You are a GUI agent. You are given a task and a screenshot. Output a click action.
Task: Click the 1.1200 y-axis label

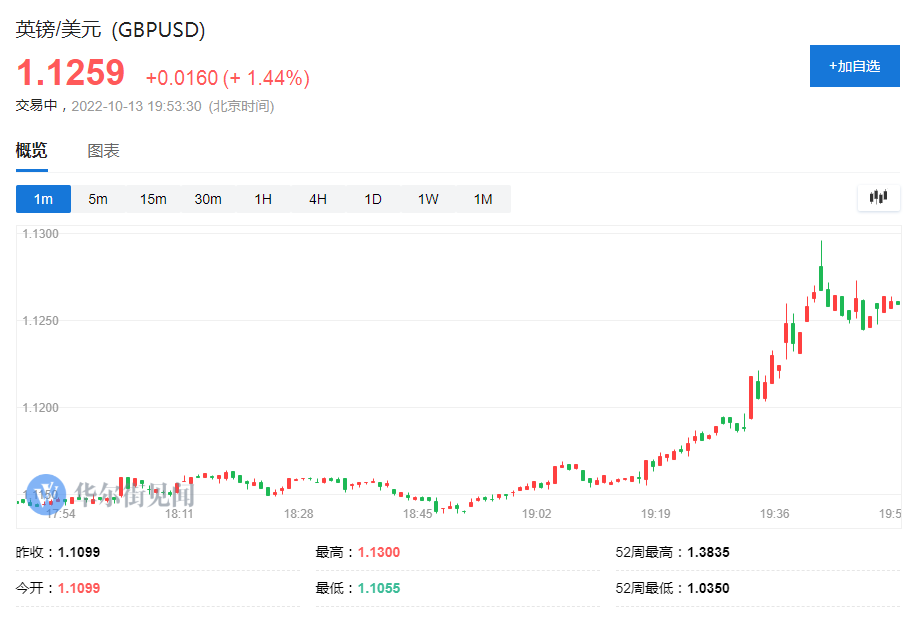[41, 408]
